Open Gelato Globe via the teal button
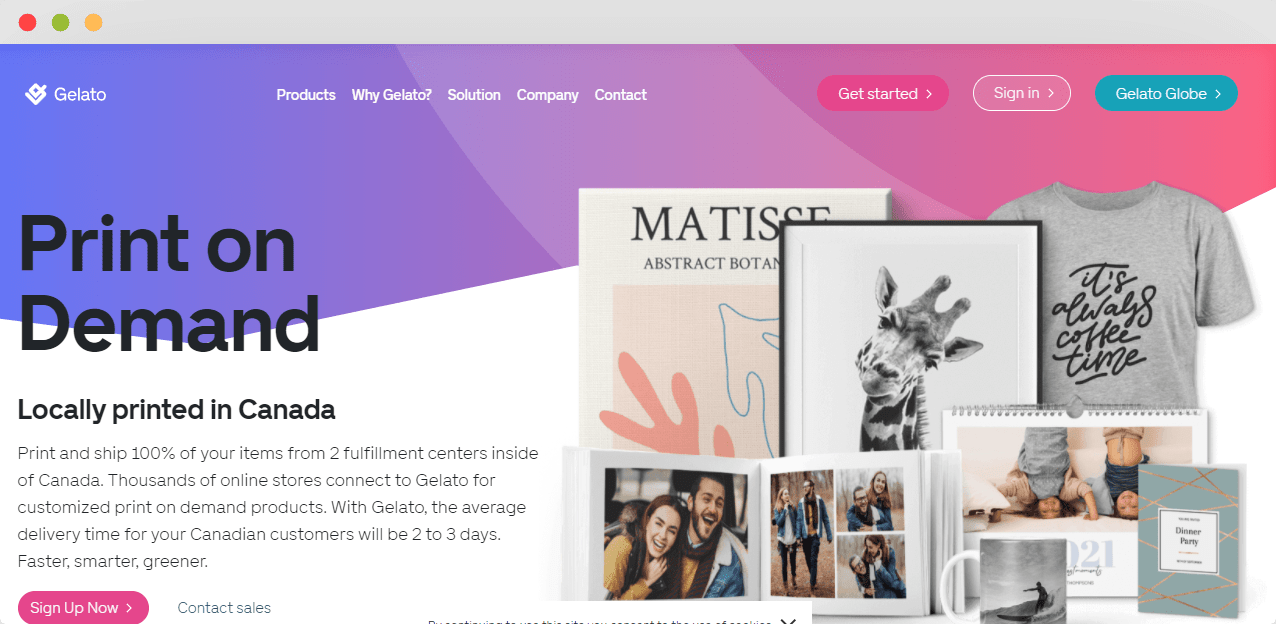The height and width of the screenshot is (624, 1276). 1166,93
